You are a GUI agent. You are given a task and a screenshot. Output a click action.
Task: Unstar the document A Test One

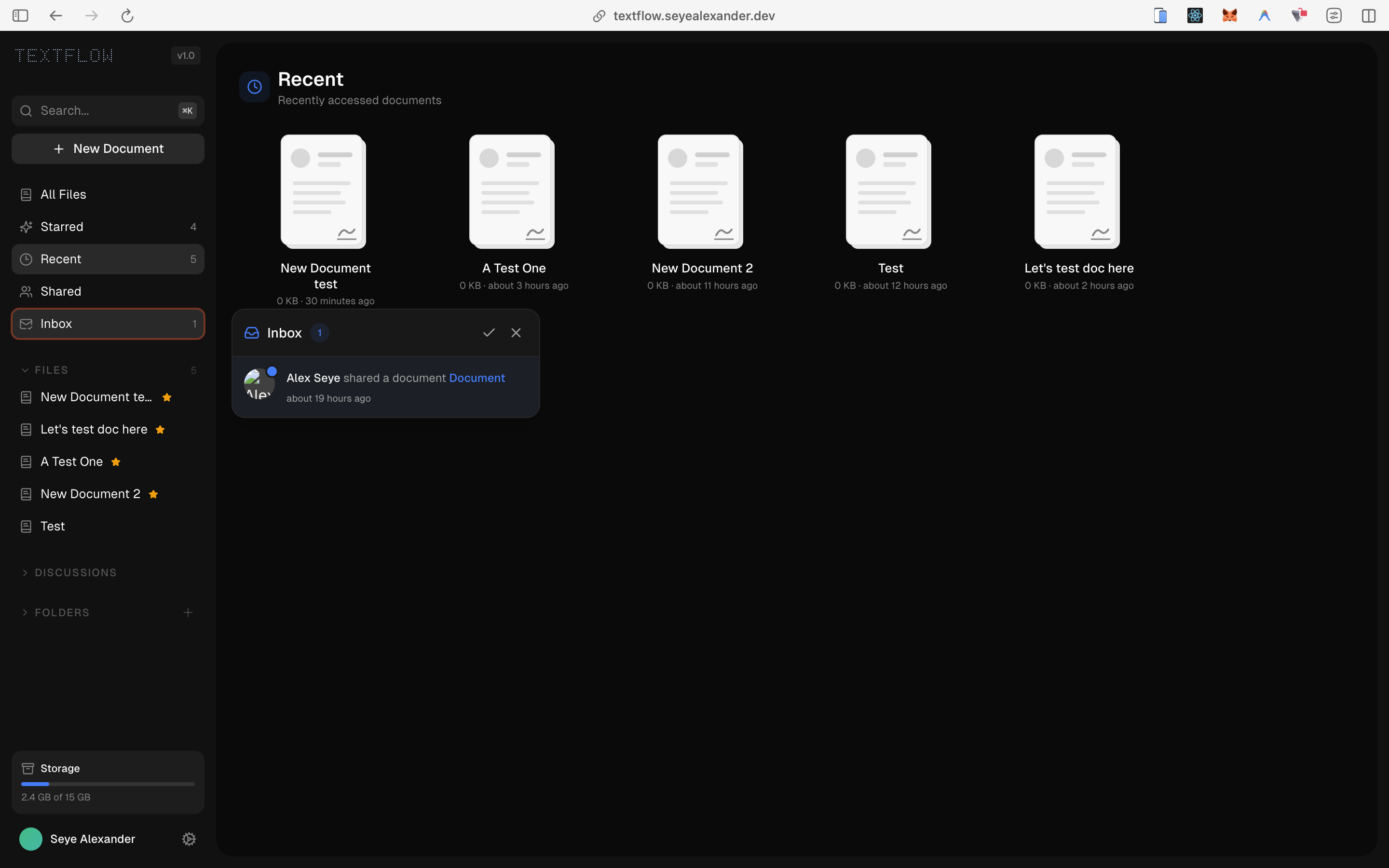115,461
